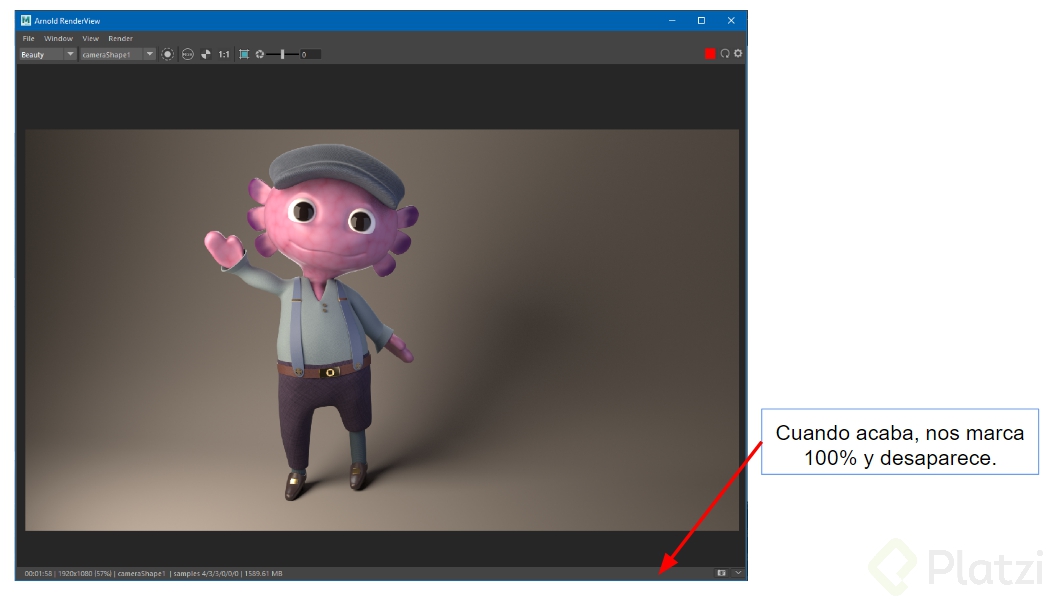The width and height of the screenshot is (1054, 603).
Task: Minimize the Arnold RenderView window
Action: tap(672, 21)
